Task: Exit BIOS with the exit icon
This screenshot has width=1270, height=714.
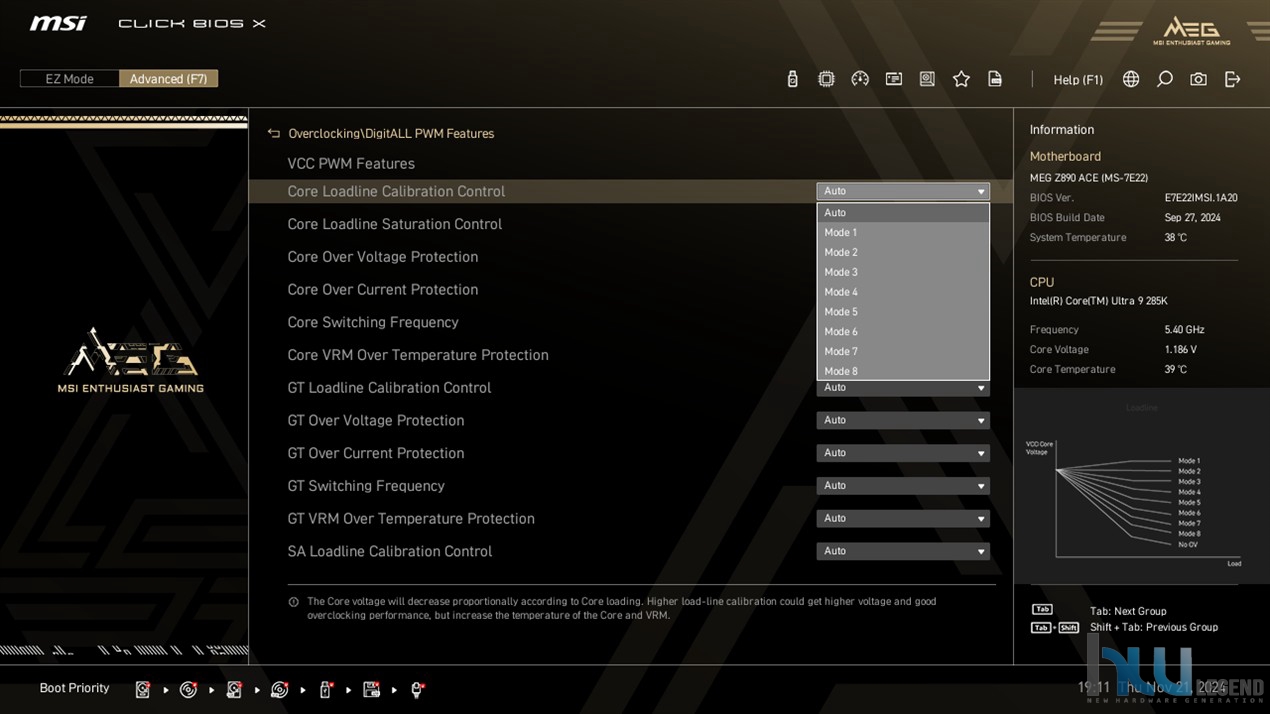Action: pyautogui.click(x=1232, y=79)
